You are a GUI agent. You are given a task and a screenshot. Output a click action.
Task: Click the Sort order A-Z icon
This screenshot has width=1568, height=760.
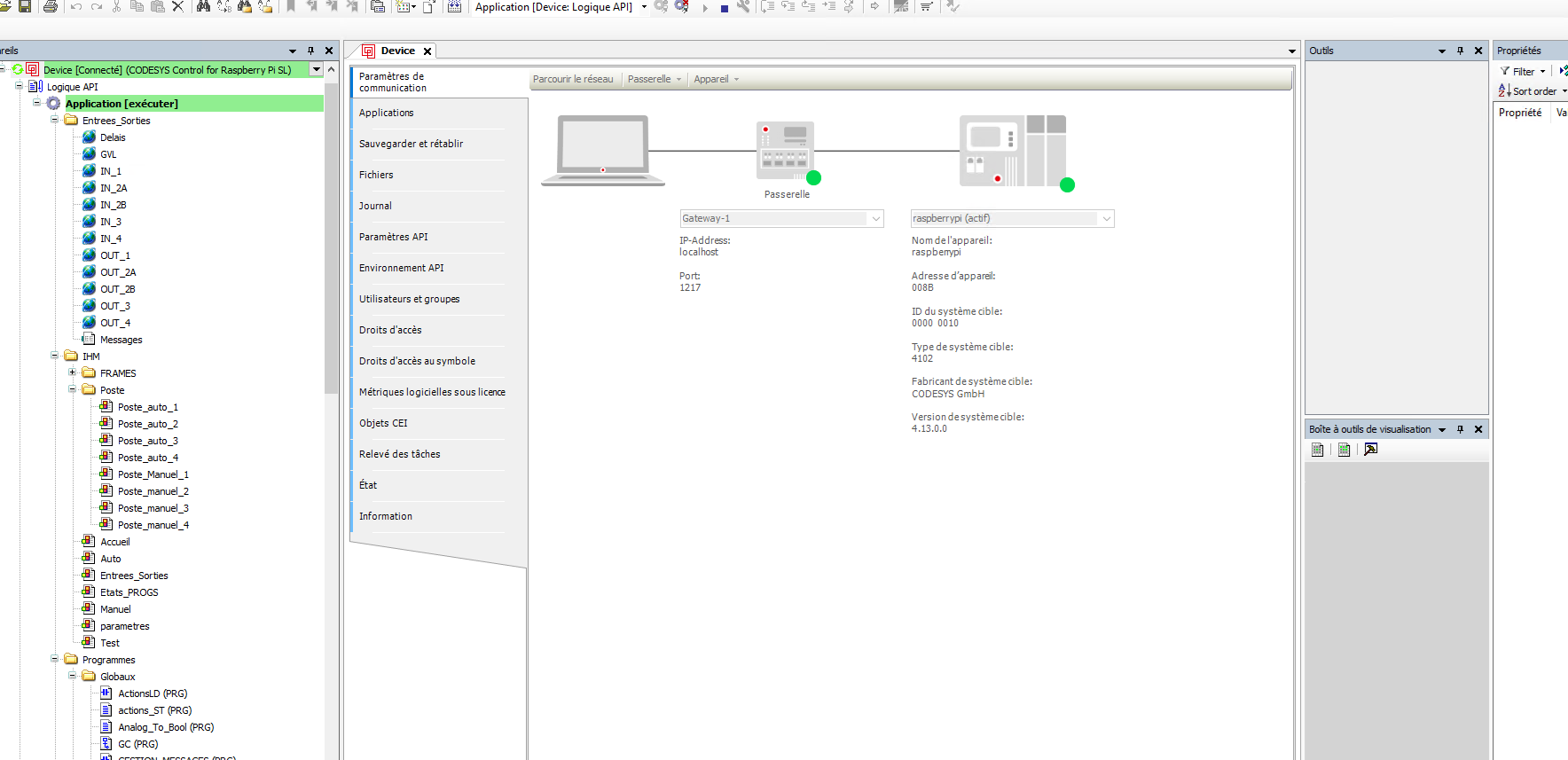coord(1504,91)
